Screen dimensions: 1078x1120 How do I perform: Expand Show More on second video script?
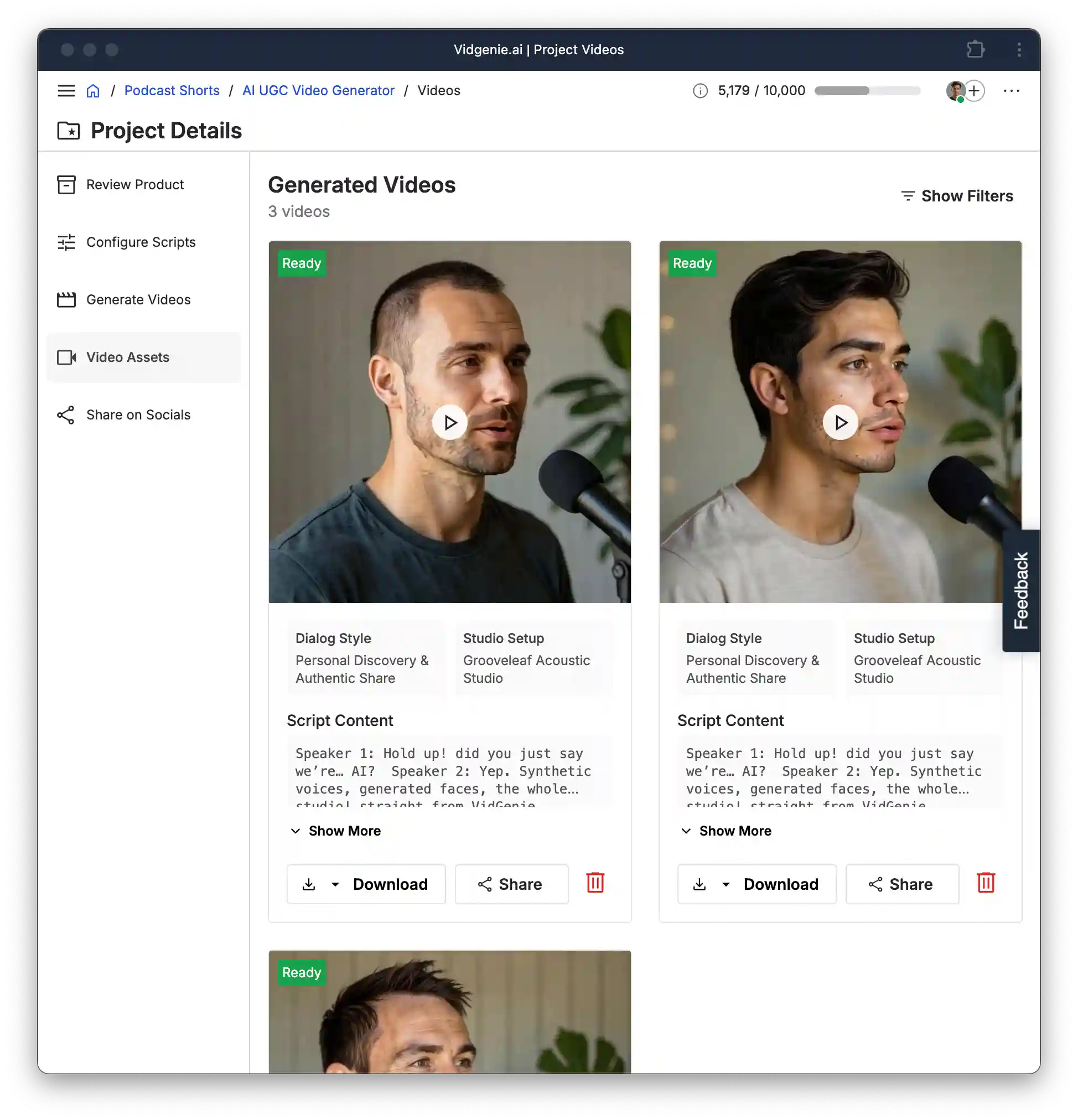(x=726, y=831)
